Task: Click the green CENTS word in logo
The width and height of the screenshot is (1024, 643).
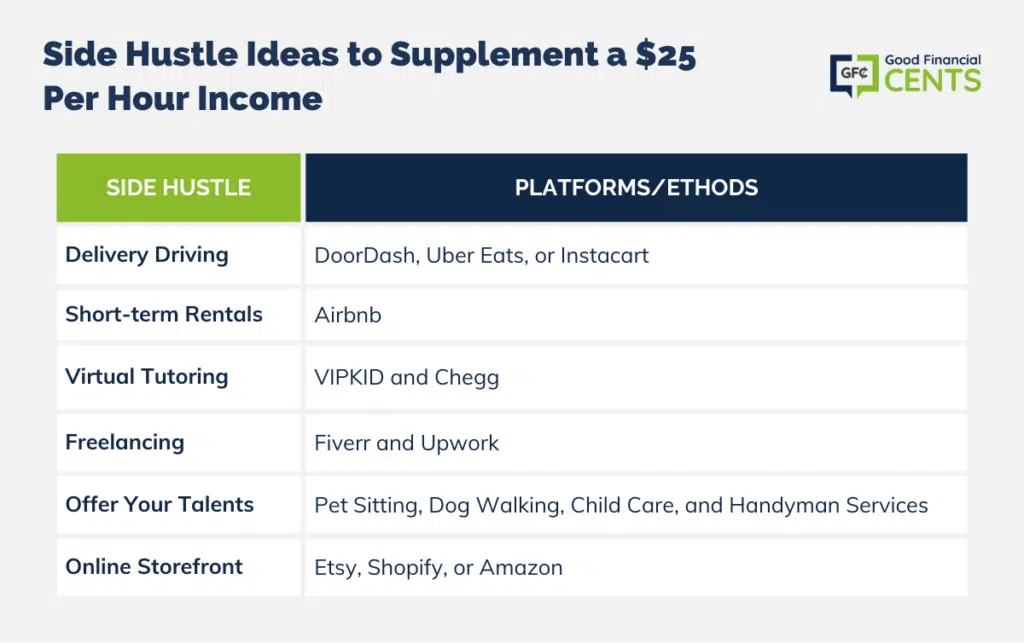Action: point(933,81)
